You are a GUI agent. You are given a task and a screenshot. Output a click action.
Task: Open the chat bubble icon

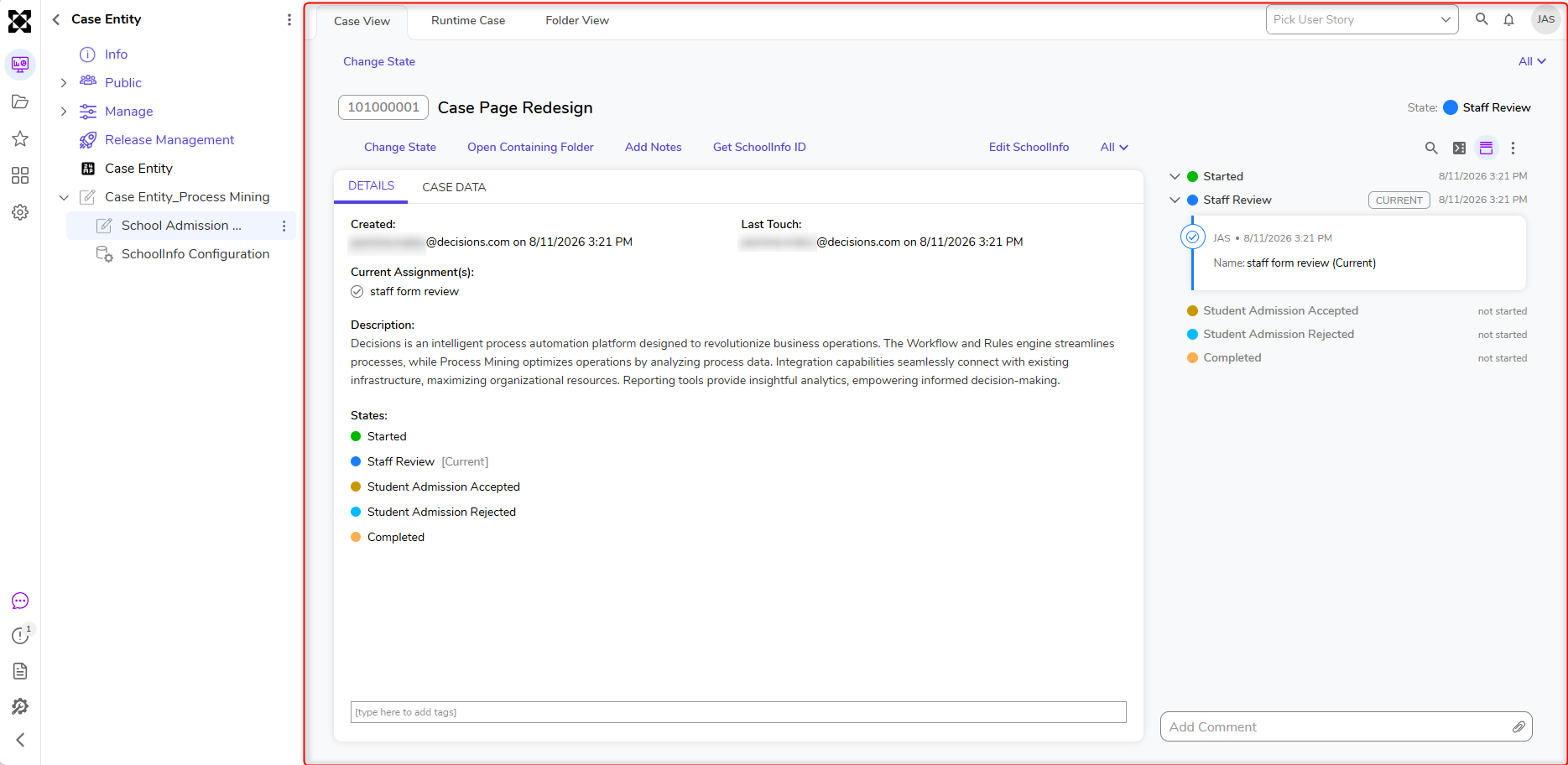20,601
